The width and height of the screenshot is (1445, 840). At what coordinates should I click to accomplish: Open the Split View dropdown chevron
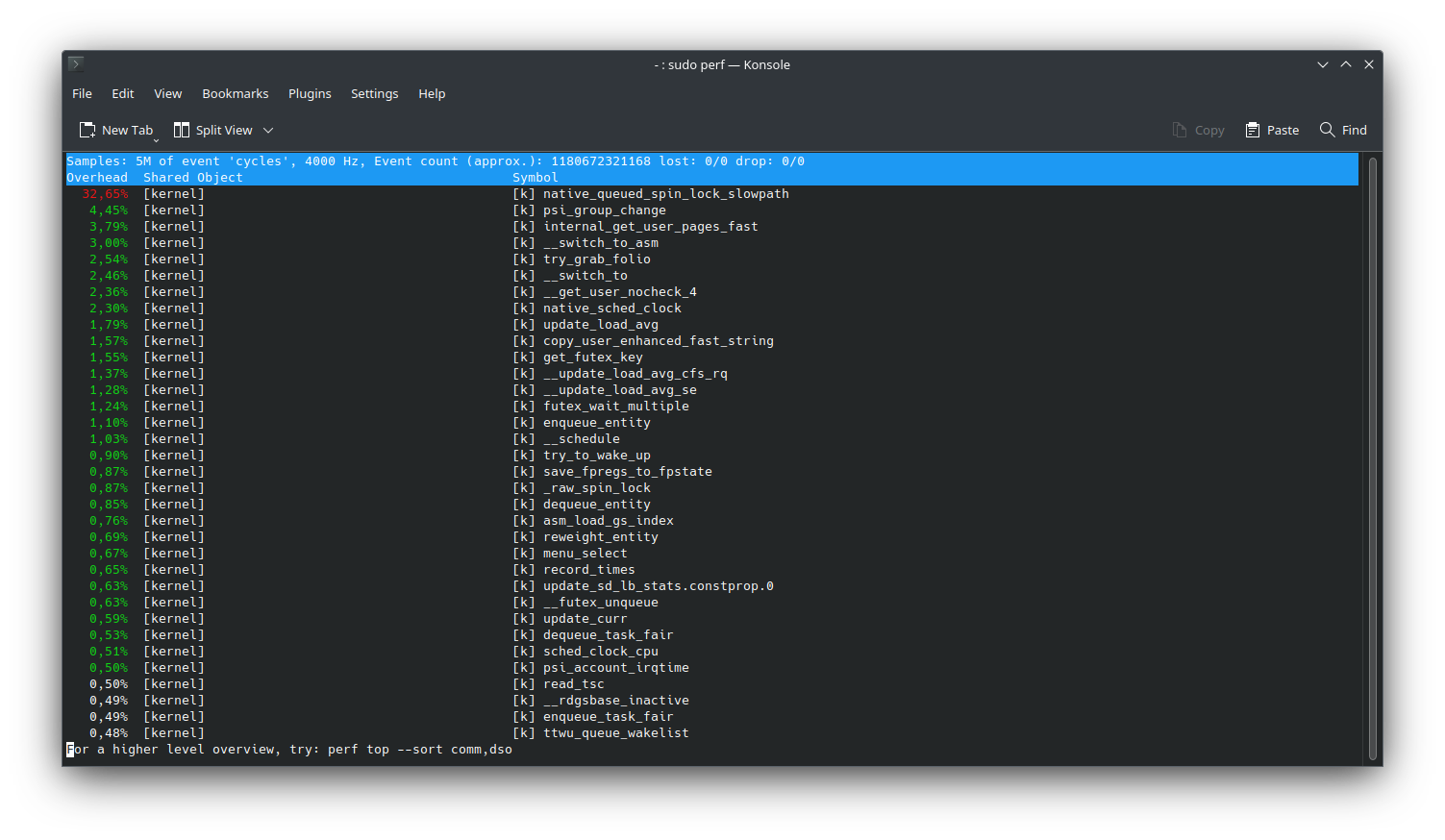coord(269,130)
